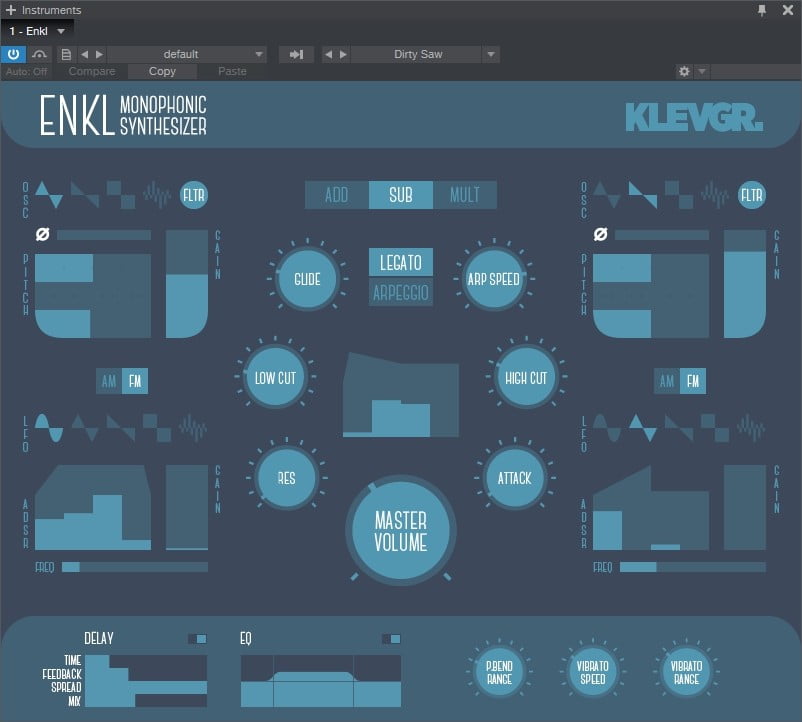Choose noise shape for left-side LFO
This screenshot has width=802, height=722.
[193, 428]
